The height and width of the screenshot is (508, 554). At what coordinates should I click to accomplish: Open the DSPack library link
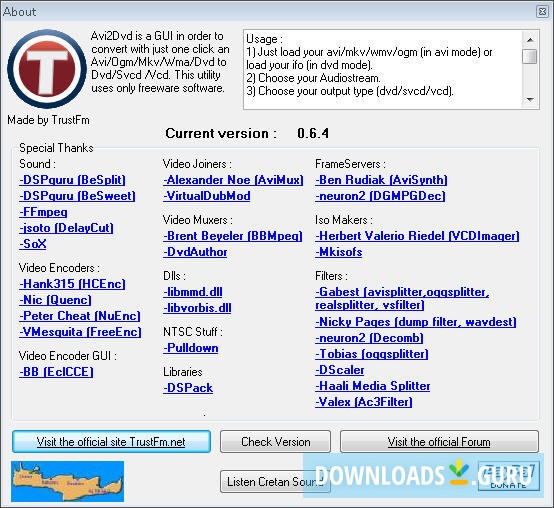188,388
